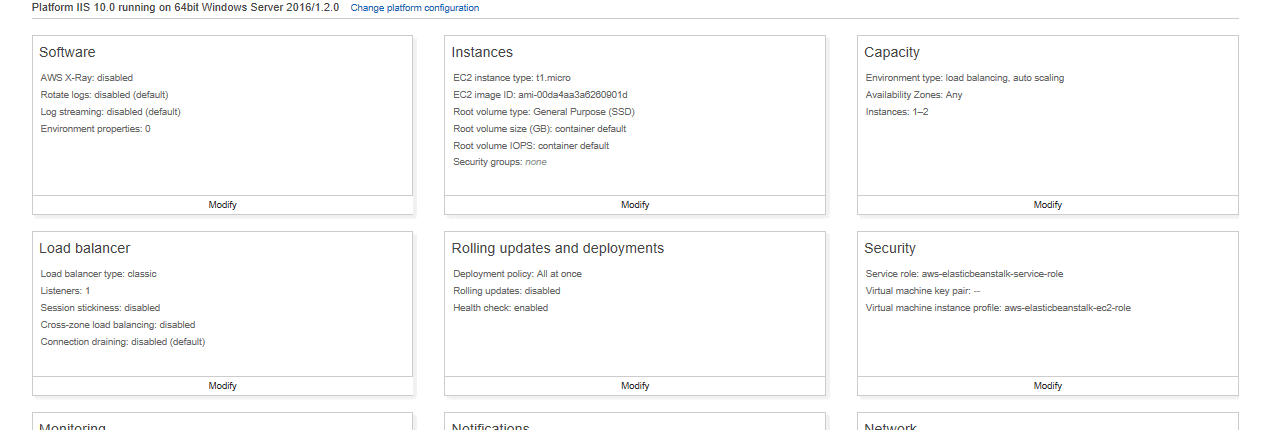Select 'AWS X-Ray: disabled' text
Screen dimensions: 1272x430
click(x=87, y=78)
